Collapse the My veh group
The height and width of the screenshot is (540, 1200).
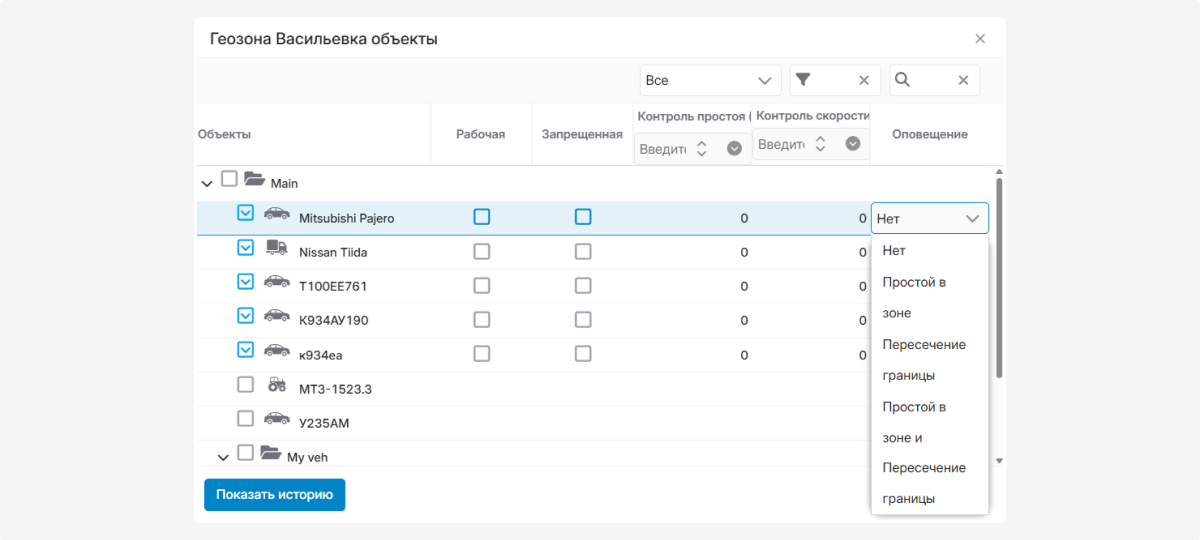pyautogui.click(x=224, y=457)
